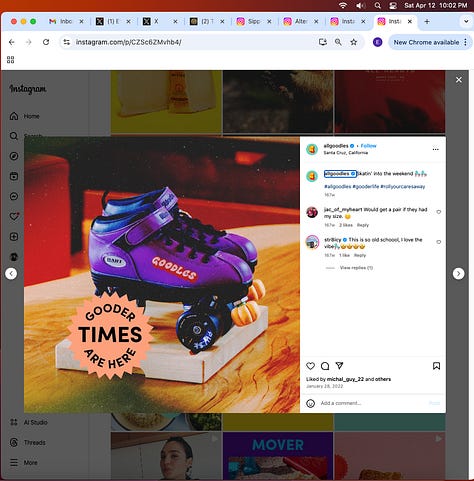Screen dimensions: 474x481
Task: Open macOS volume control
Action: click(360, 5)
